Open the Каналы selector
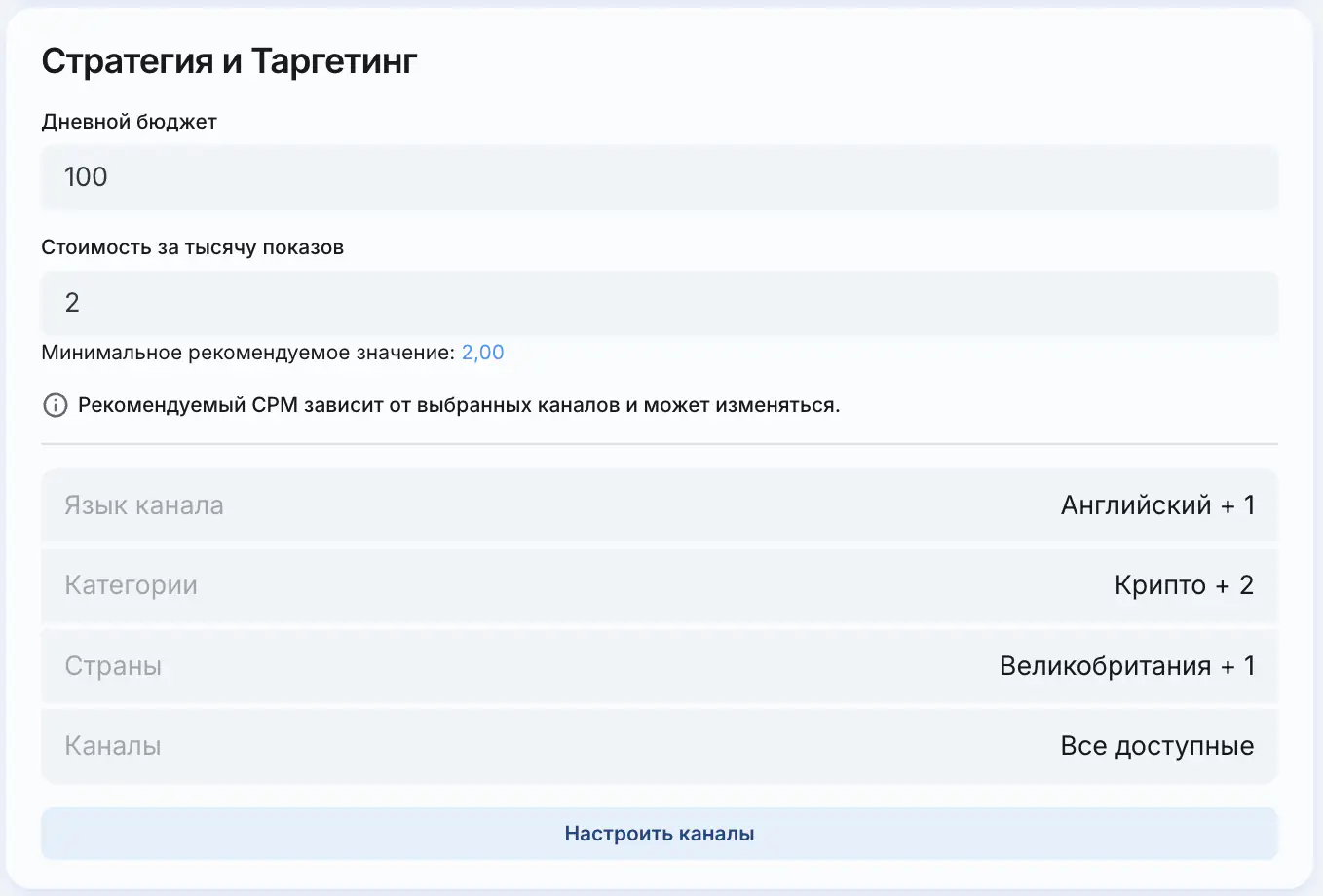1323x896 pixels. click(x=660, y=746)
